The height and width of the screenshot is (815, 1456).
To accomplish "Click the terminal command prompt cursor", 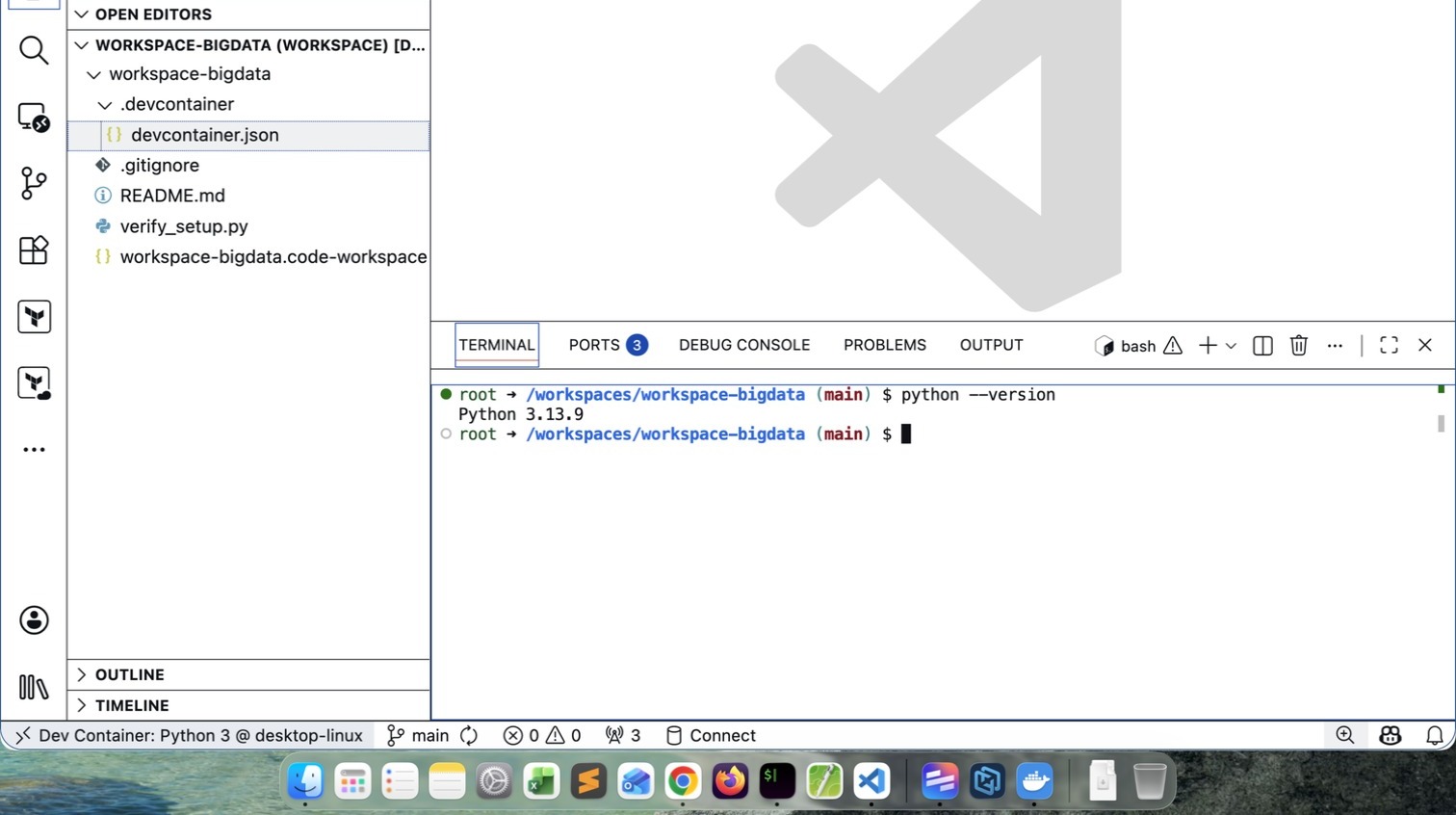I will [906, 434].
